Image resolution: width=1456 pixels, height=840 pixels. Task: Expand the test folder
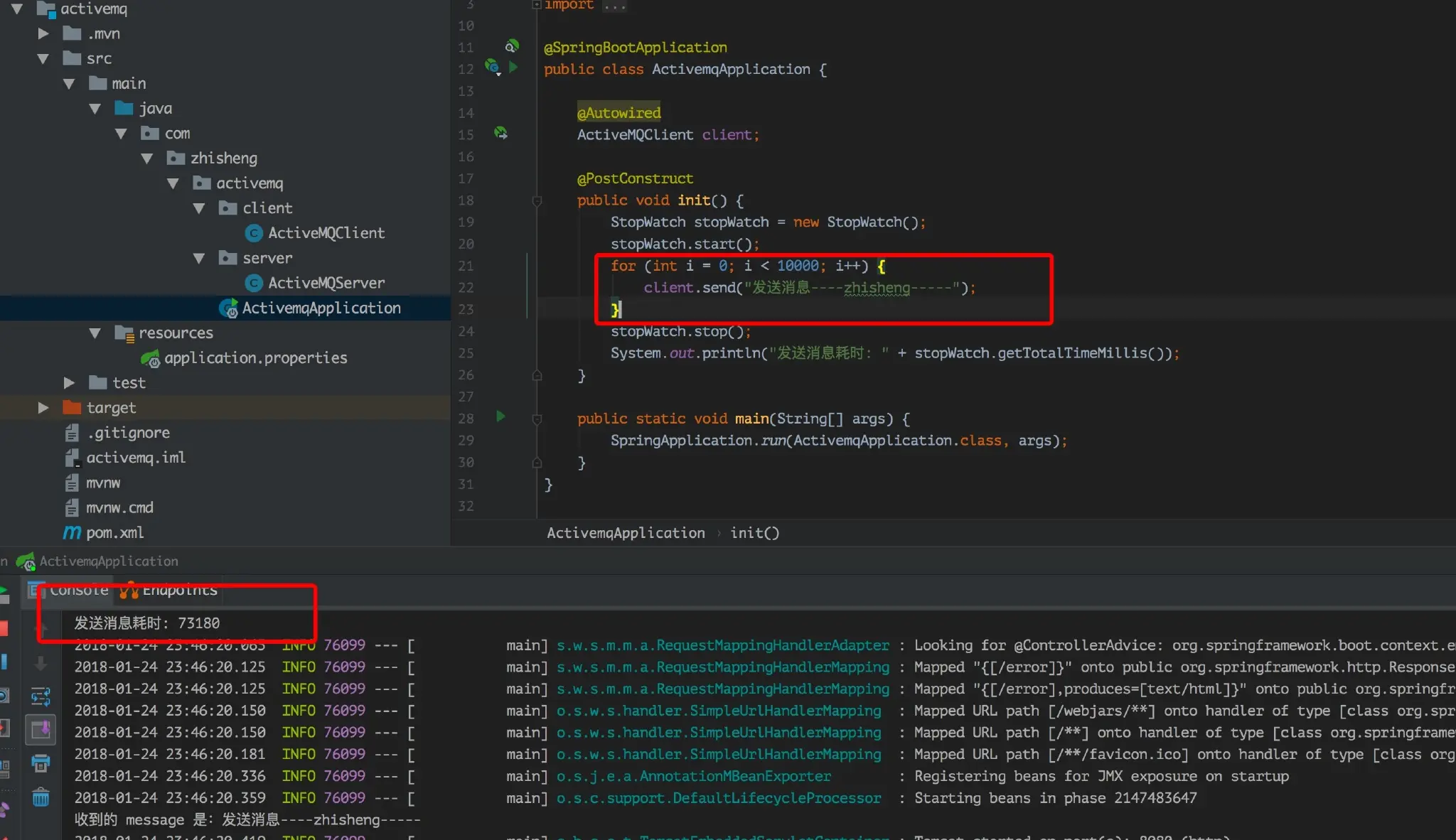tap(69, 383)
